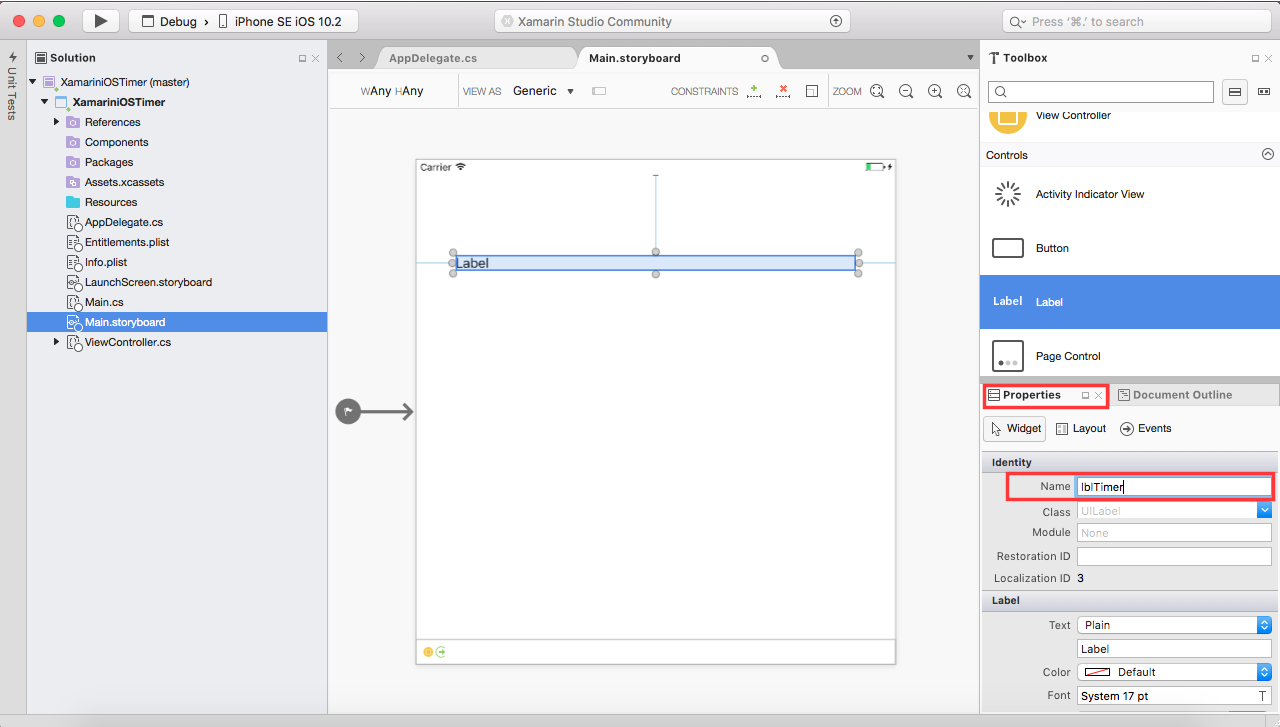Switch Toolbox to compact list view icon

pyautogui.click(x=1235, y=91)
